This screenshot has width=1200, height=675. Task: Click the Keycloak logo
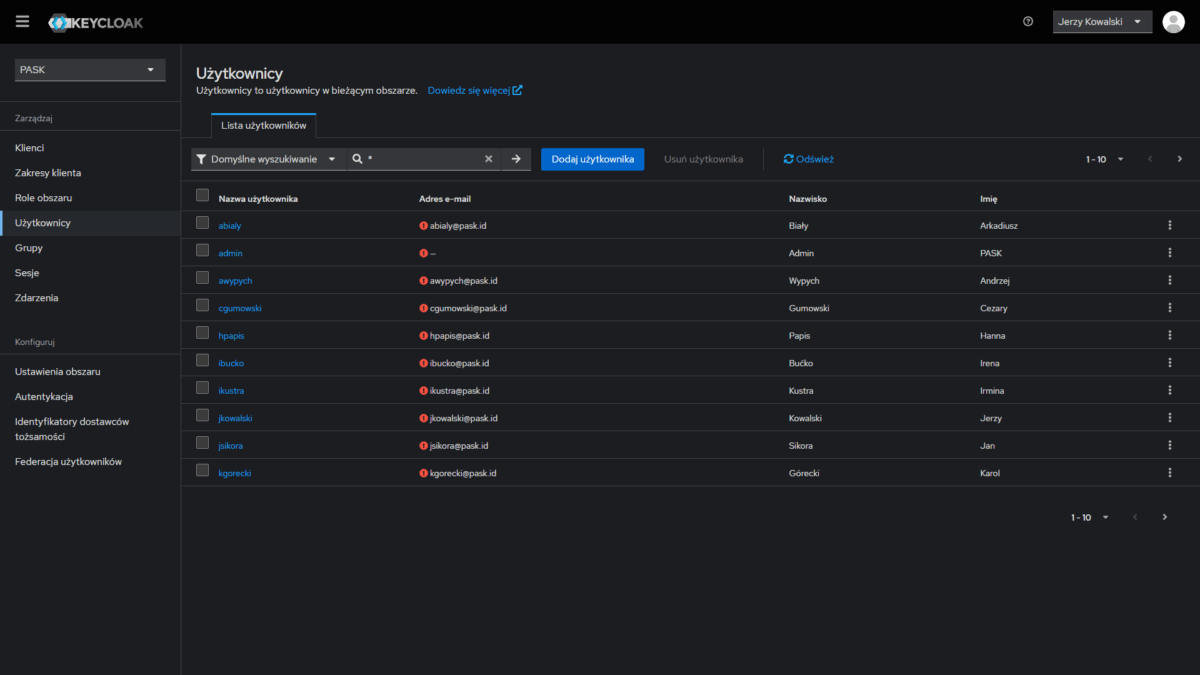coord(96,22)
